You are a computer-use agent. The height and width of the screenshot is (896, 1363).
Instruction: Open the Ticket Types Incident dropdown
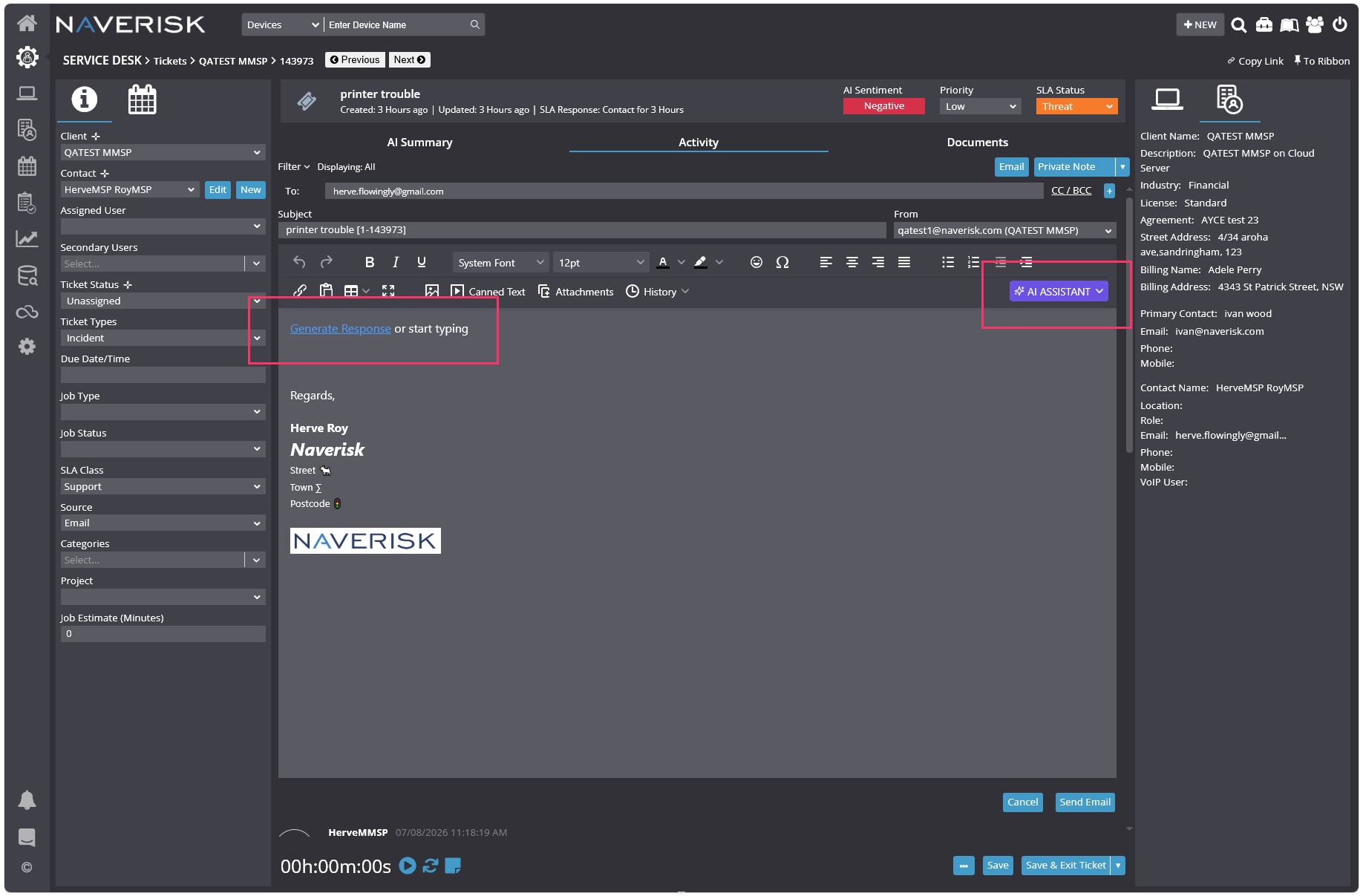pyautogui.click(x=163, y=338)
